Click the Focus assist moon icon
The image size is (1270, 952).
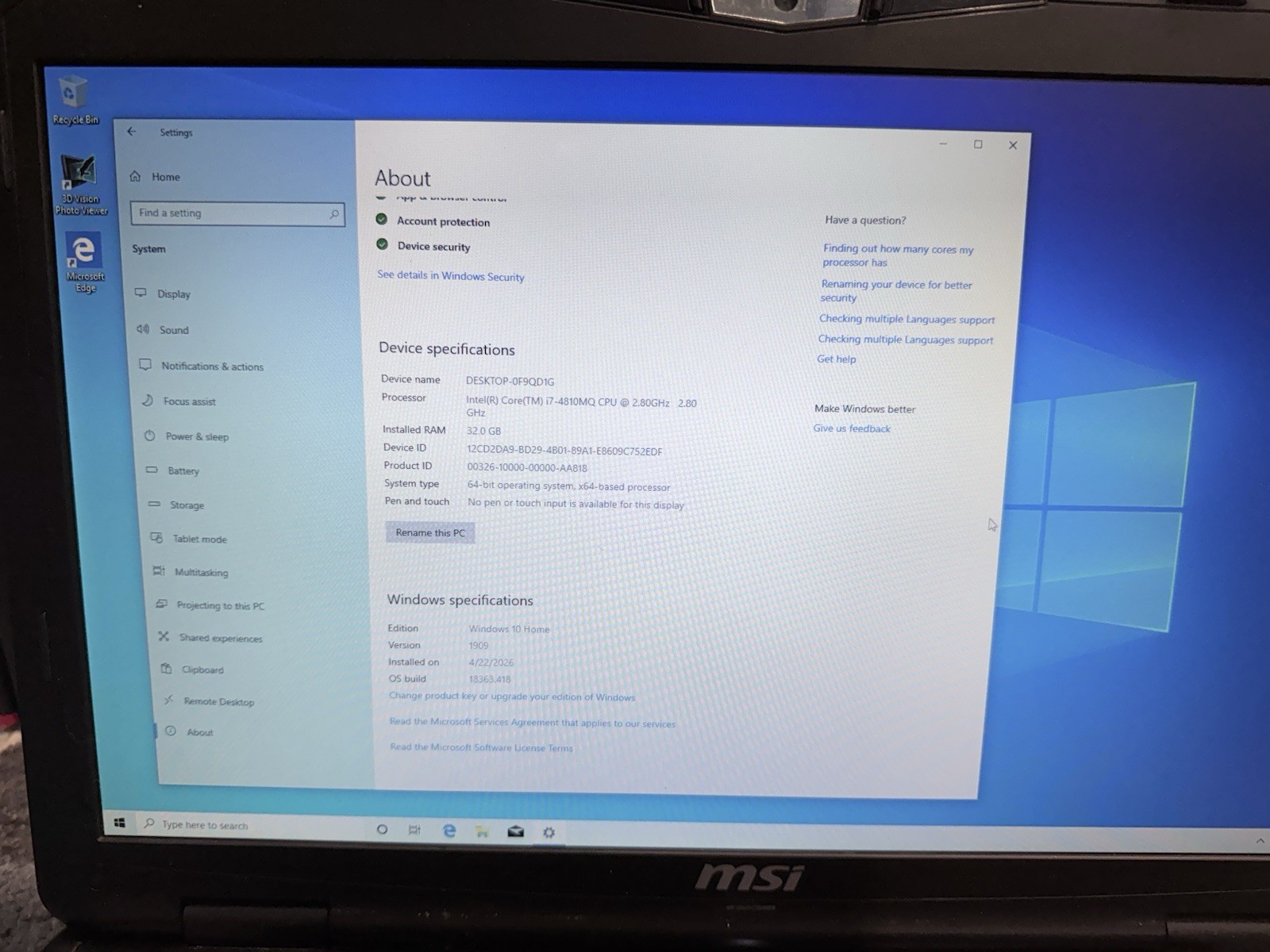pos(148,401)
